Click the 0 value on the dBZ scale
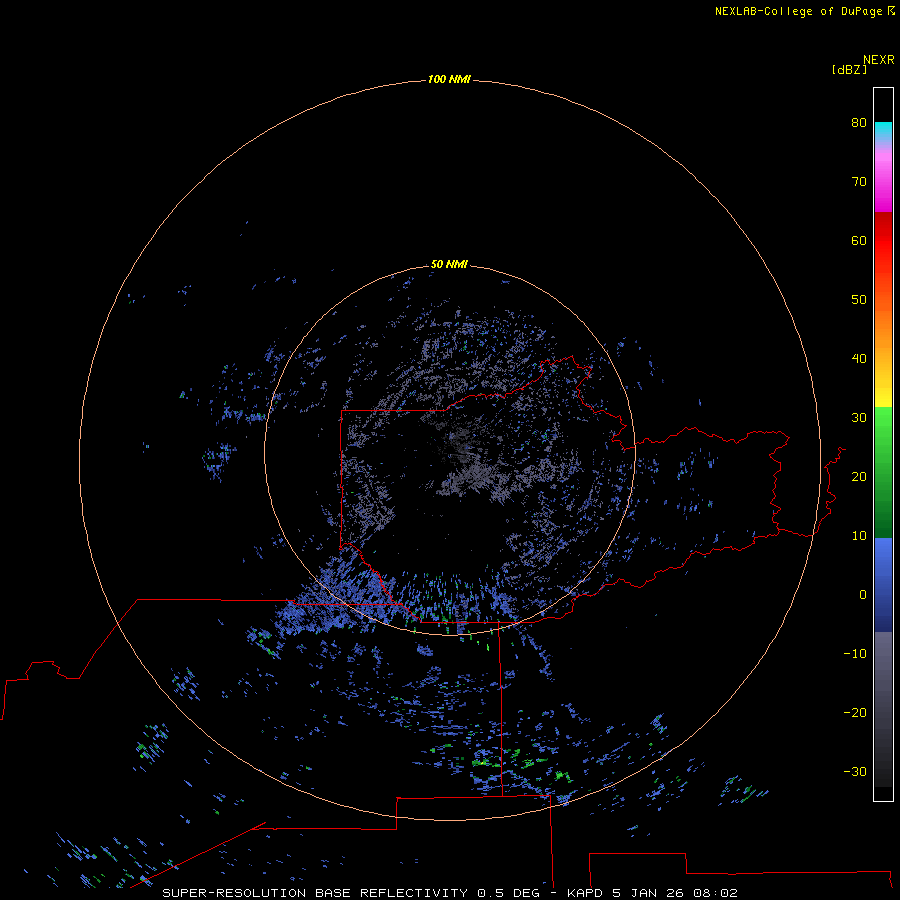 tap(863, 595)
